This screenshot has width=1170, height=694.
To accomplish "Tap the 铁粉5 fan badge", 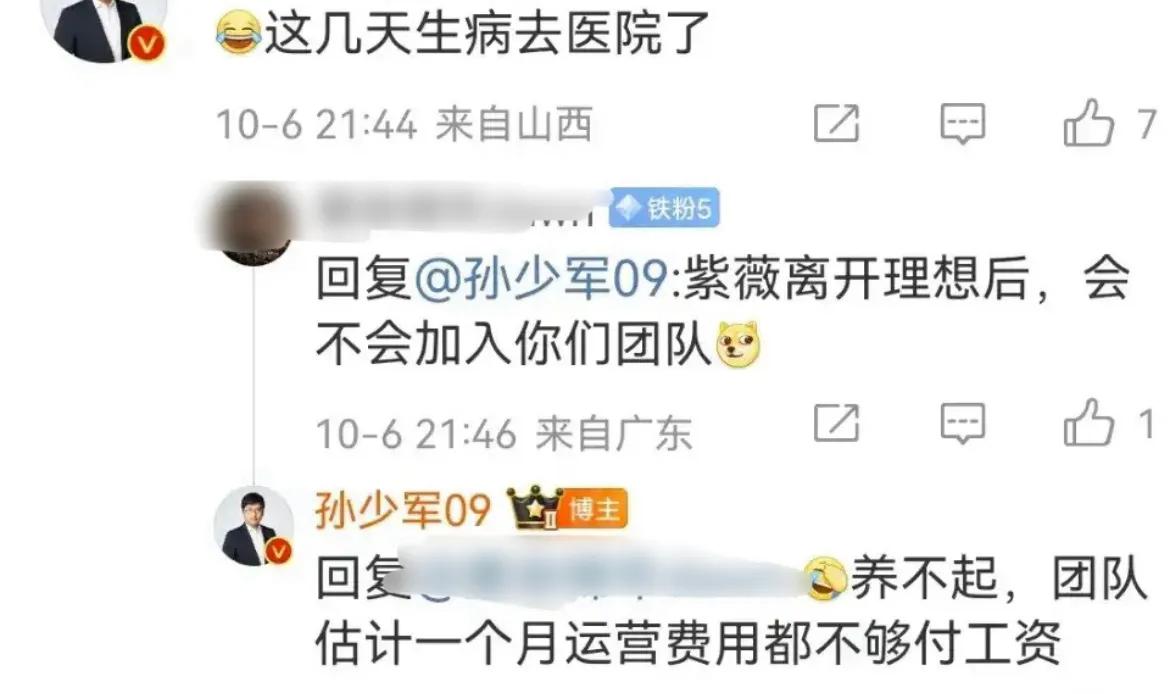I will [664, 207].
